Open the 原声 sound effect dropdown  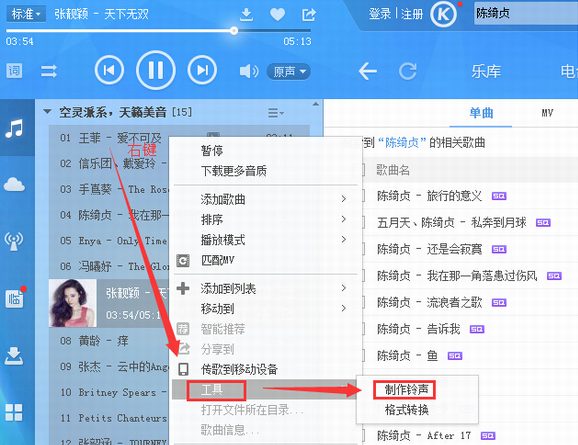tap(289, 71)
